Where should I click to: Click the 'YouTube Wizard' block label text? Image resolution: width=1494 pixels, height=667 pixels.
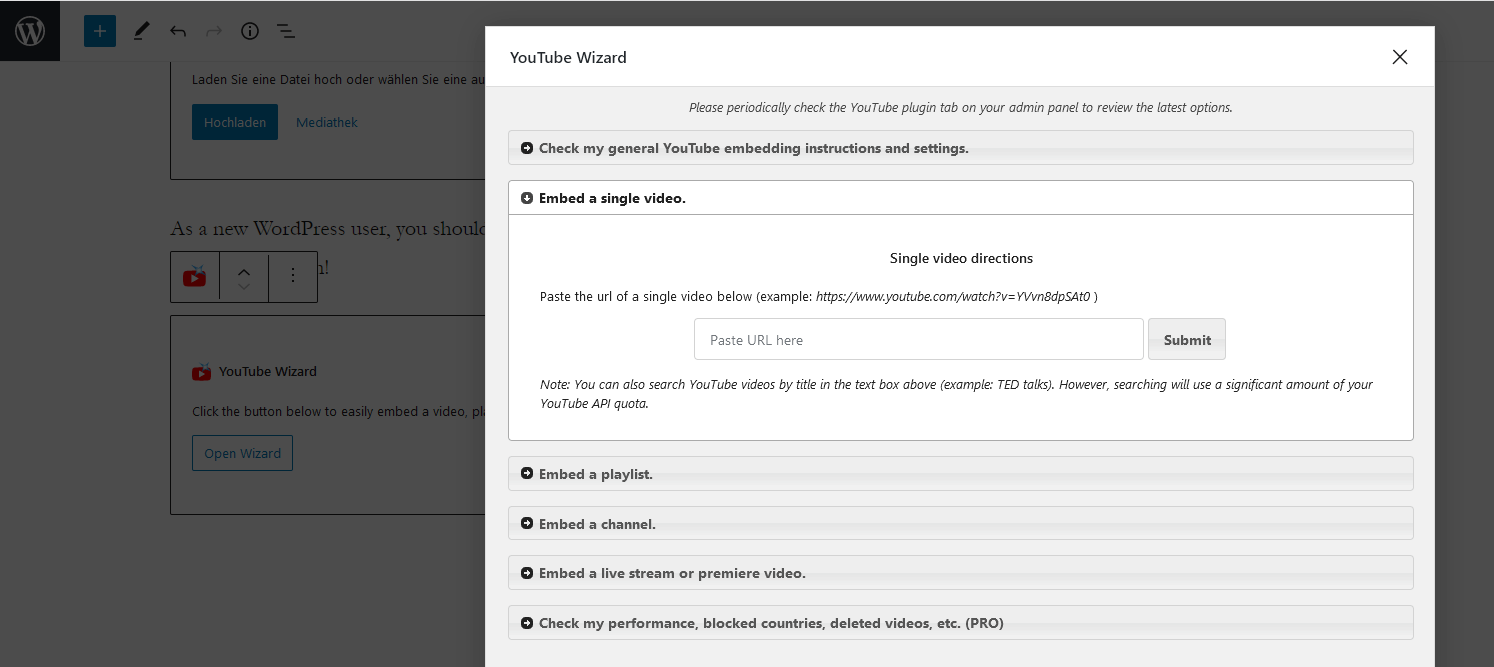268,371
